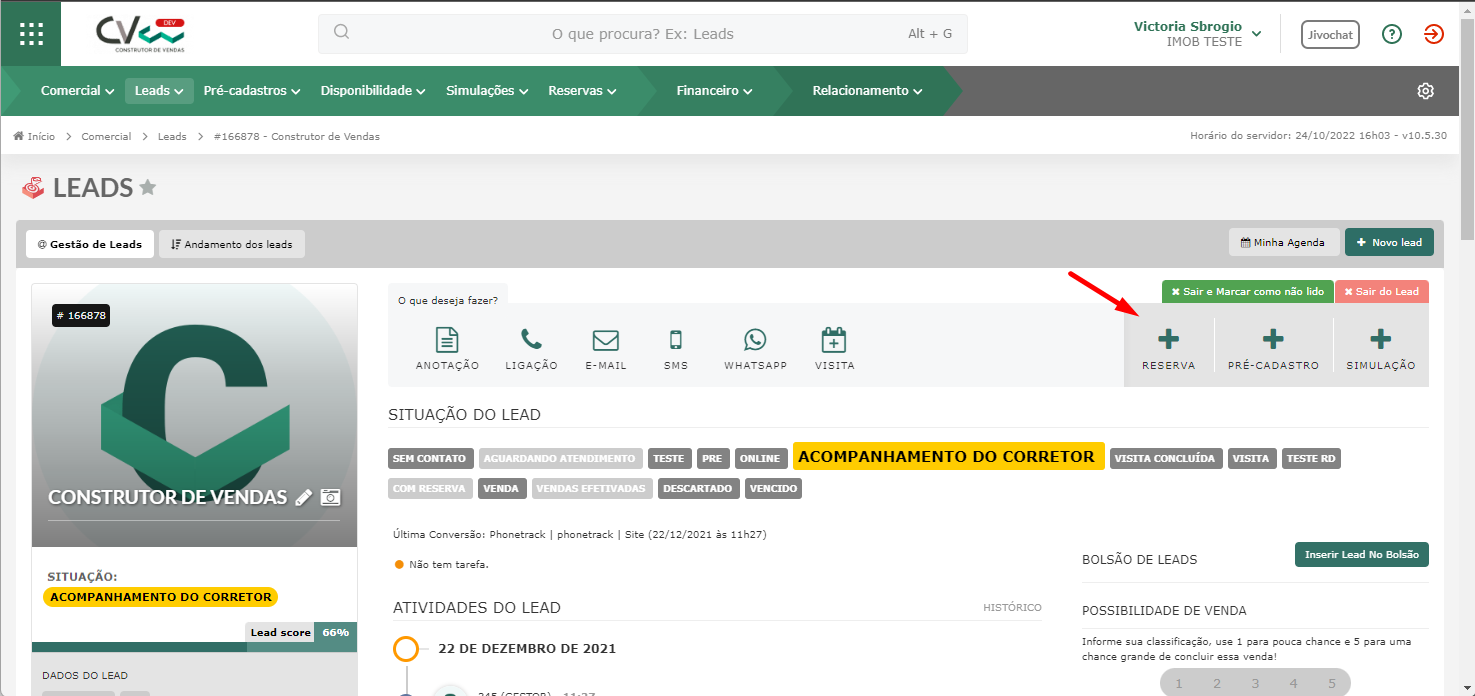Send an E-mail to the lead
The width and height of the screenshot is (1475, 696).
(x=606, y=349)
